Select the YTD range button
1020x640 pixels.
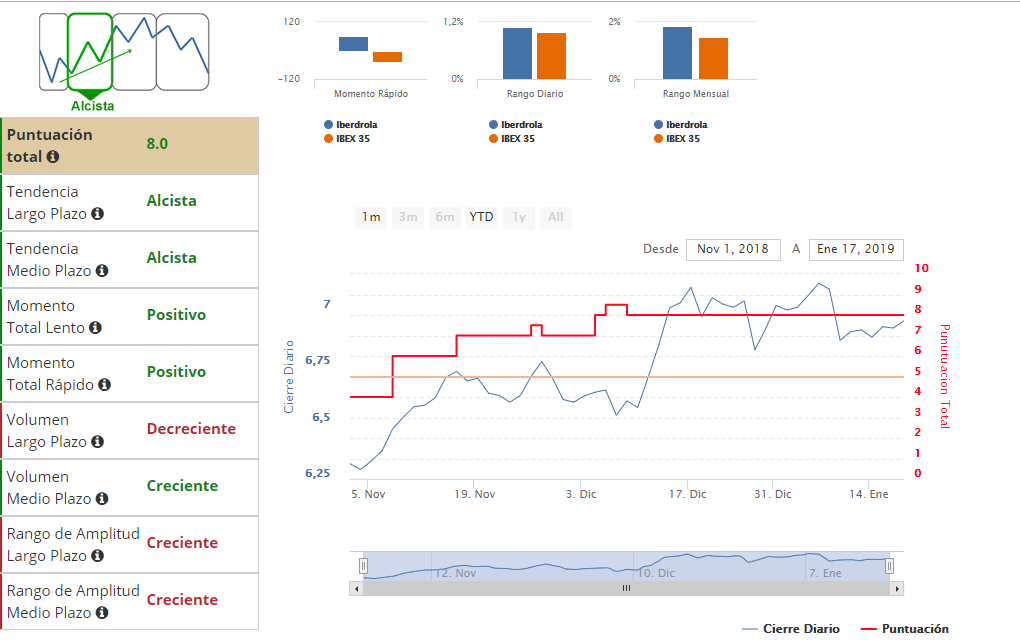pos(481,217)
